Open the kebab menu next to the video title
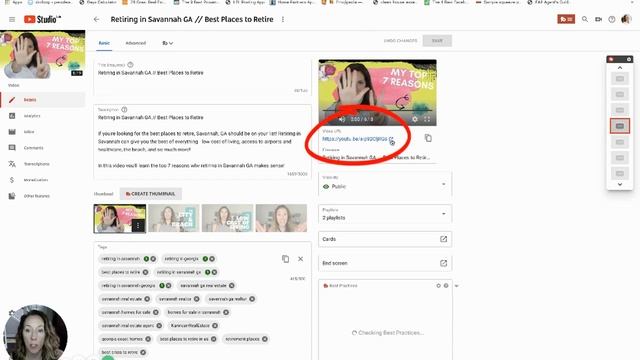Screen dimensions: 640x360 tap(283, 19)
